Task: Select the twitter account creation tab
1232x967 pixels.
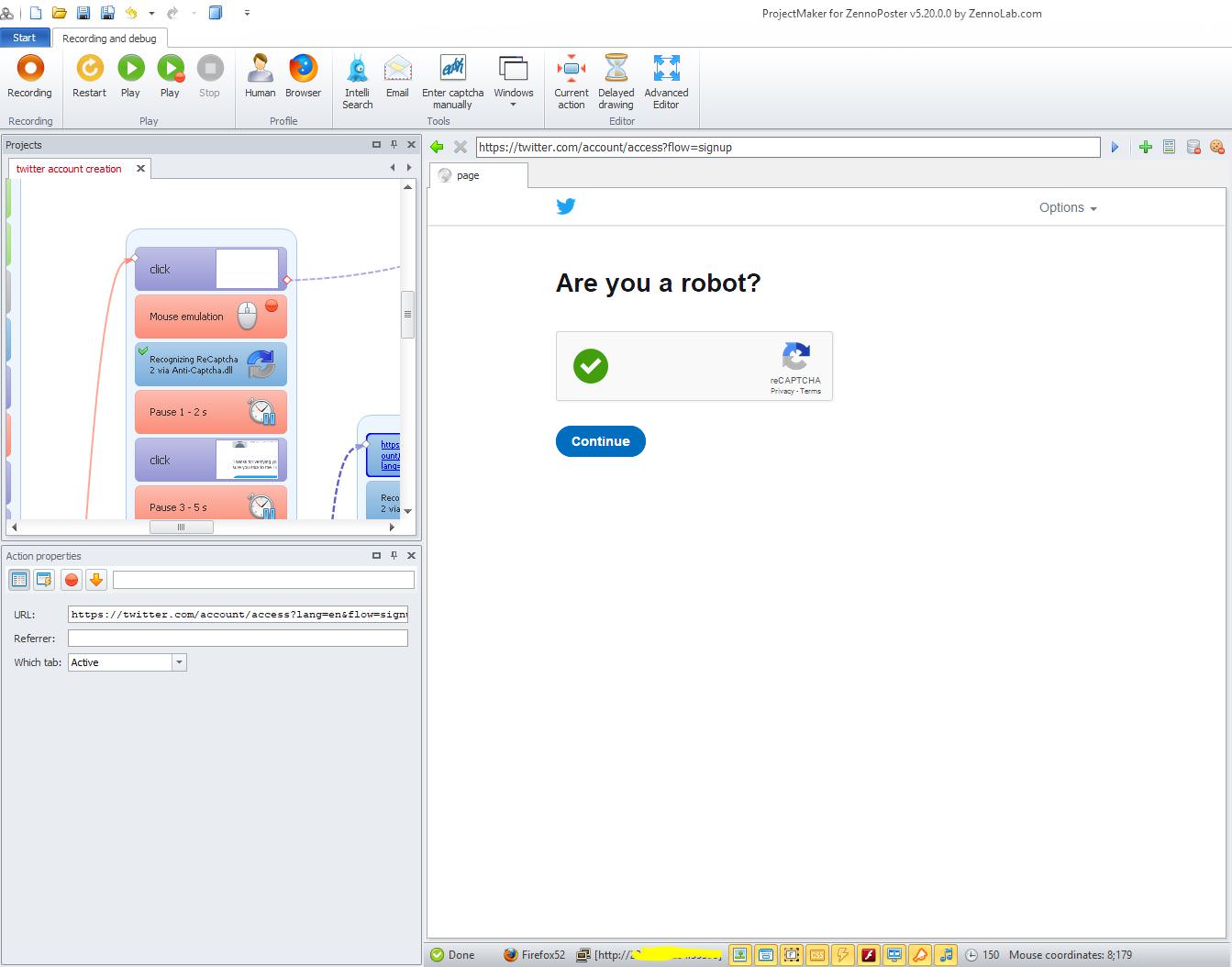Action: (x=69, y=169)
